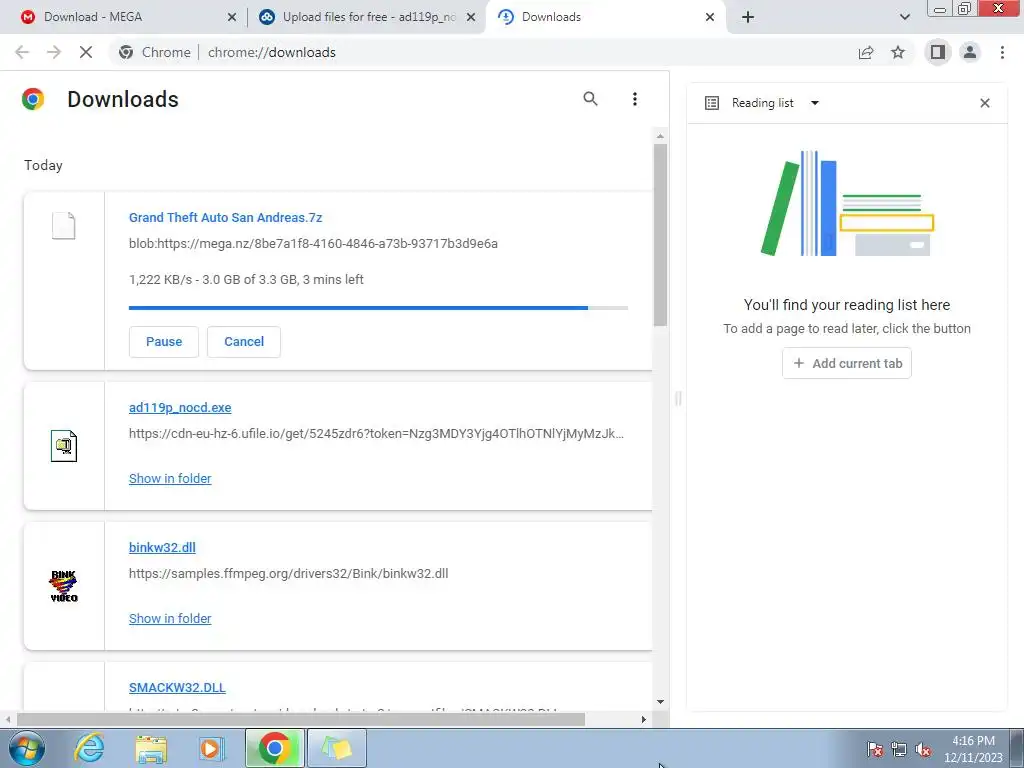Open a new tab
The width and height of the screenshot is (1024, 768).
(748, 17)
